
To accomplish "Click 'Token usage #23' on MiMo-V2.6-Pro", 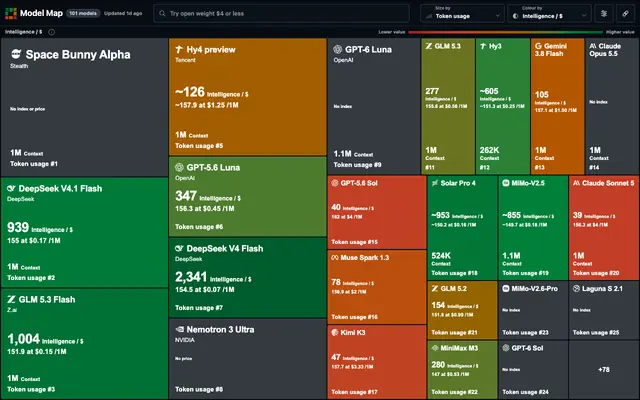I will [x=525, y=332].
